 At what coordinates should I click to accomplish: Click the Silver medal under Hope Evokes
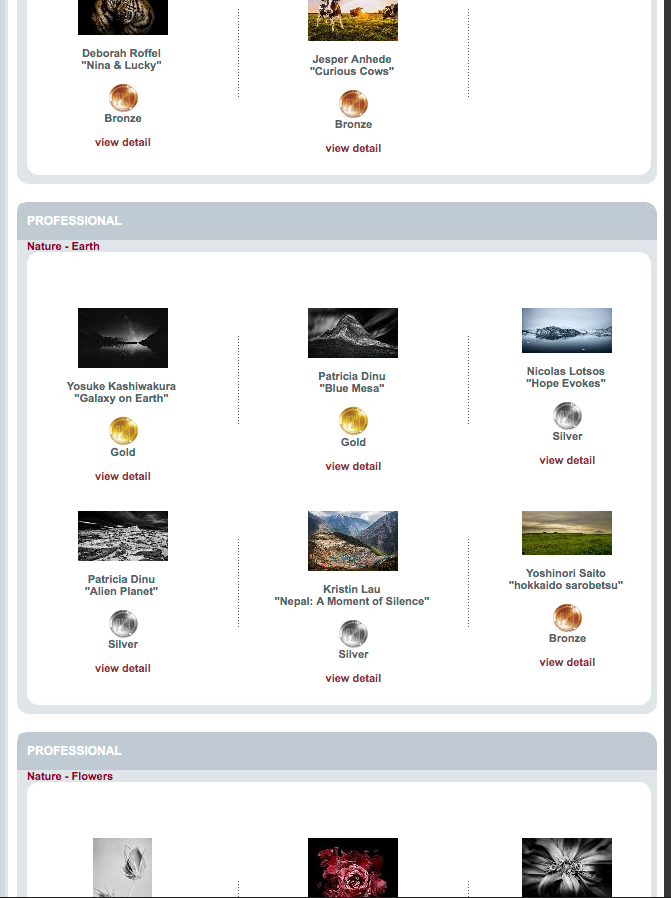pyautogui.click(x=567, y=416)
